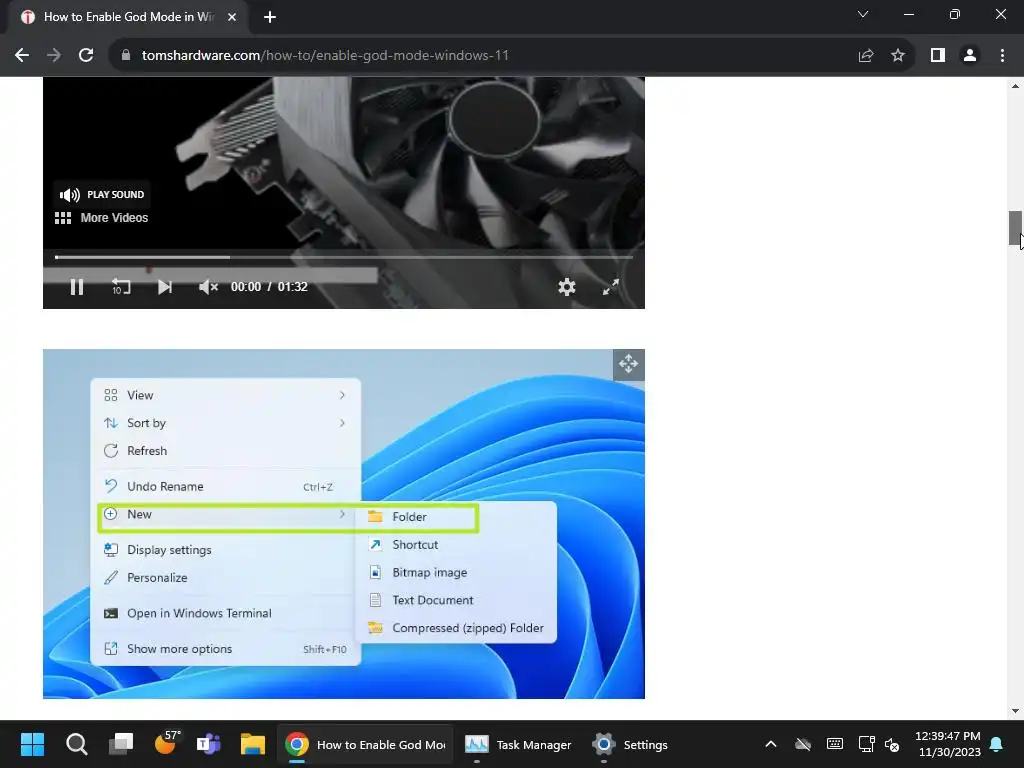
Task: Expand the article image with arrows icon
Action: coord(628,364)
